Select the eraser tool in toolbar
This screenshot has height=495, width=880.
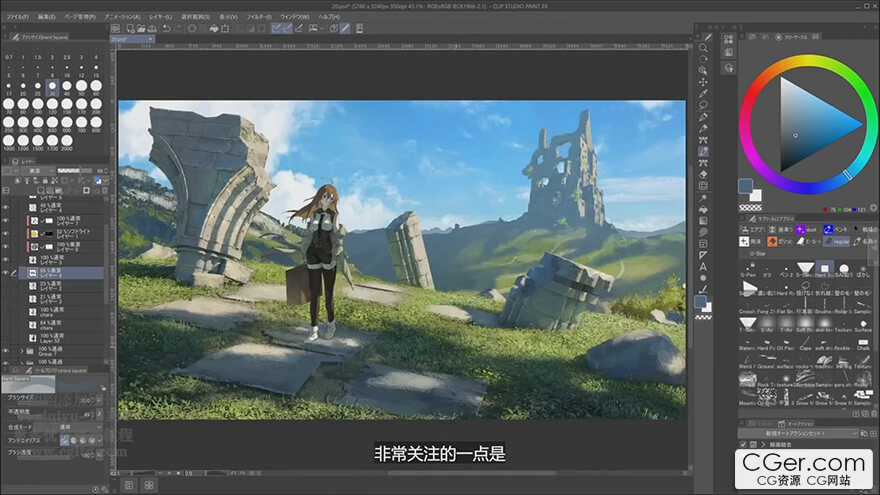704,173
